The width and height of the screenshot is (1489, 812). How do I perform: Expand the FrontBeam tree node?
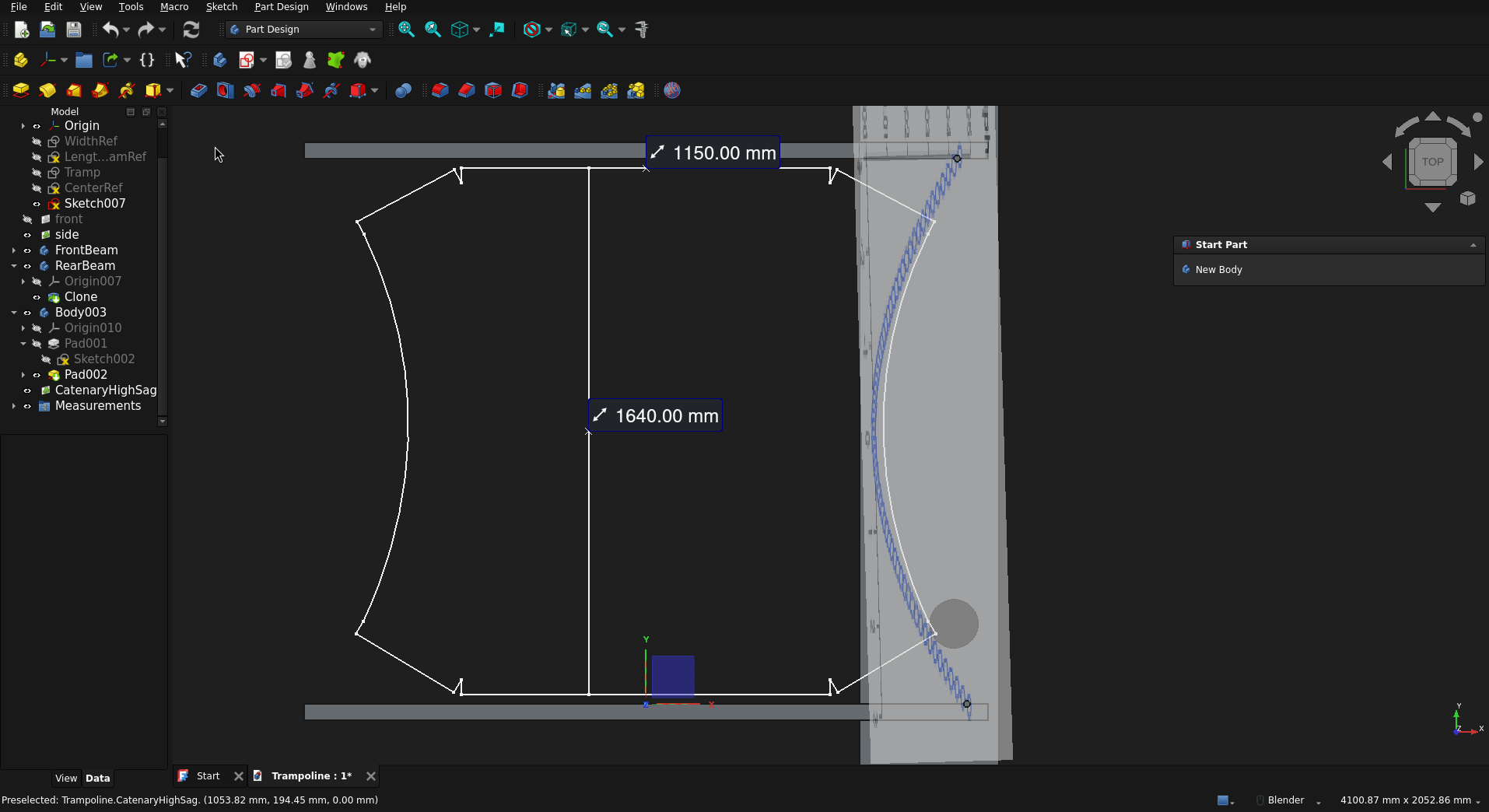coord(14,250)
